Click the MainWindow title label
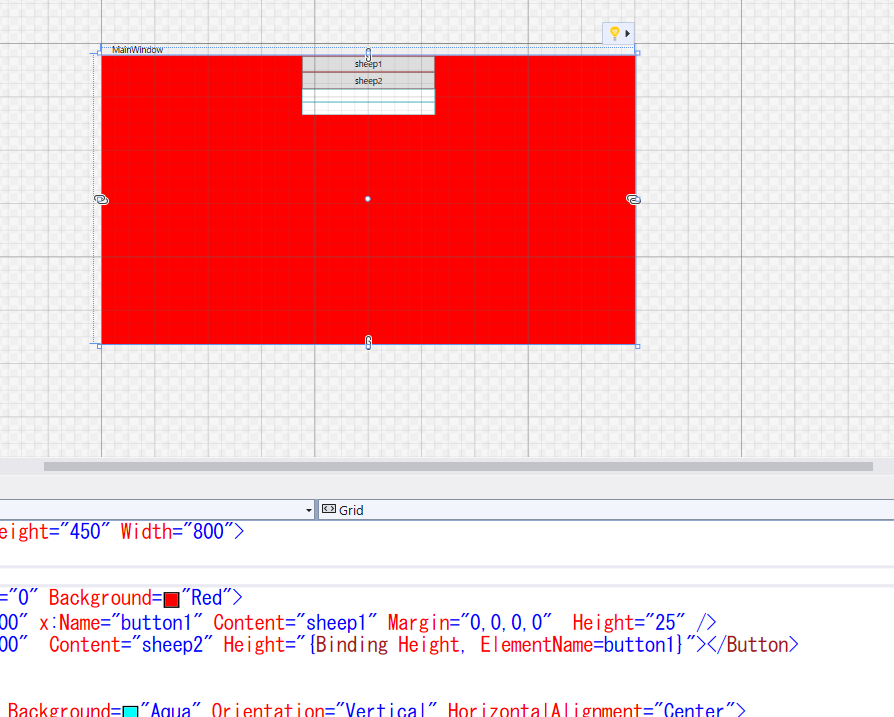Image resolution: width=894 pixels, height=717 pixels. 137,50
